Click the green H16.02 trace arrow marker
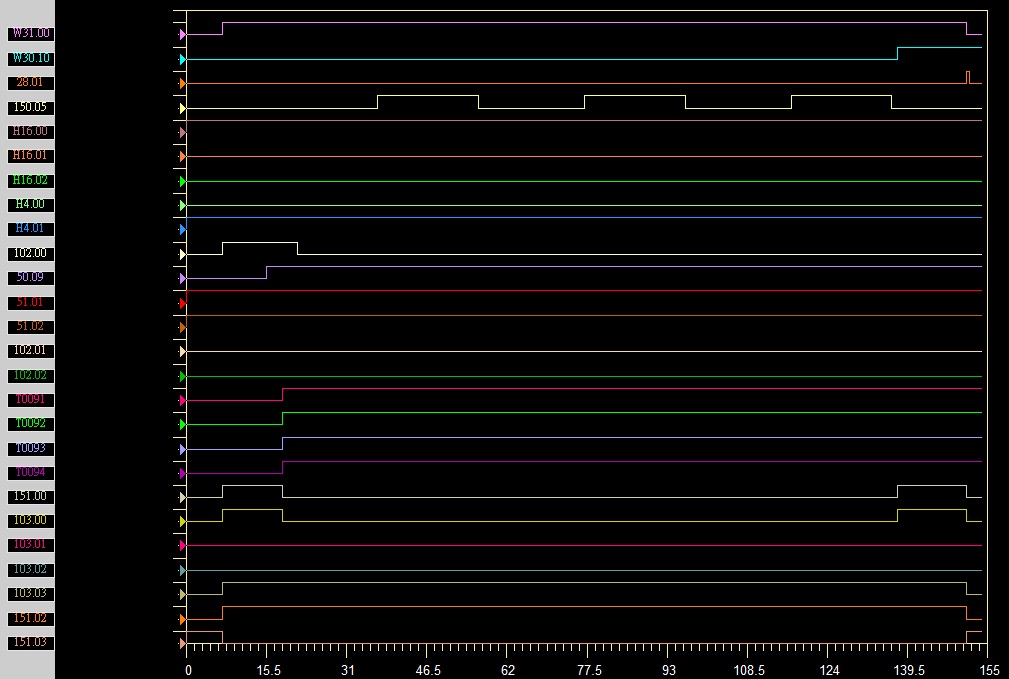Viewport: 1009px width, 679px height. coord(182,181)
